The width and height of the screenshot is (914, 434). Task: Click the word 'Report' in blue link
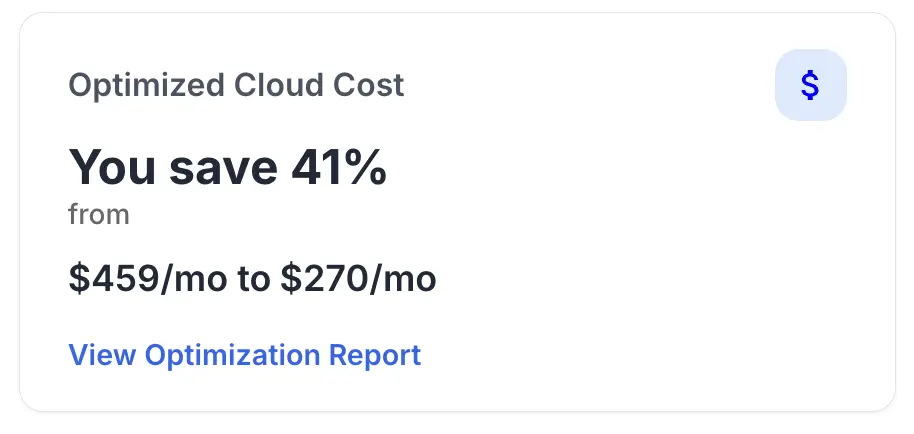(375, 355)
